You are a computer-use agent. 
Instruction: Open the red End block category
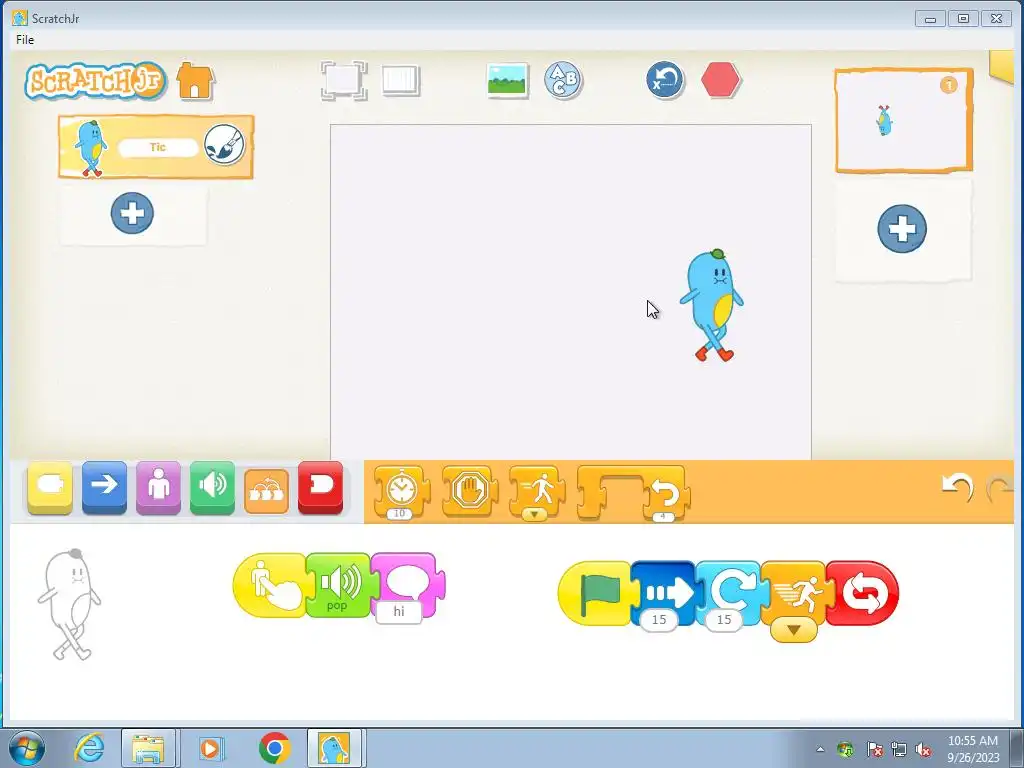click(321, 488)
